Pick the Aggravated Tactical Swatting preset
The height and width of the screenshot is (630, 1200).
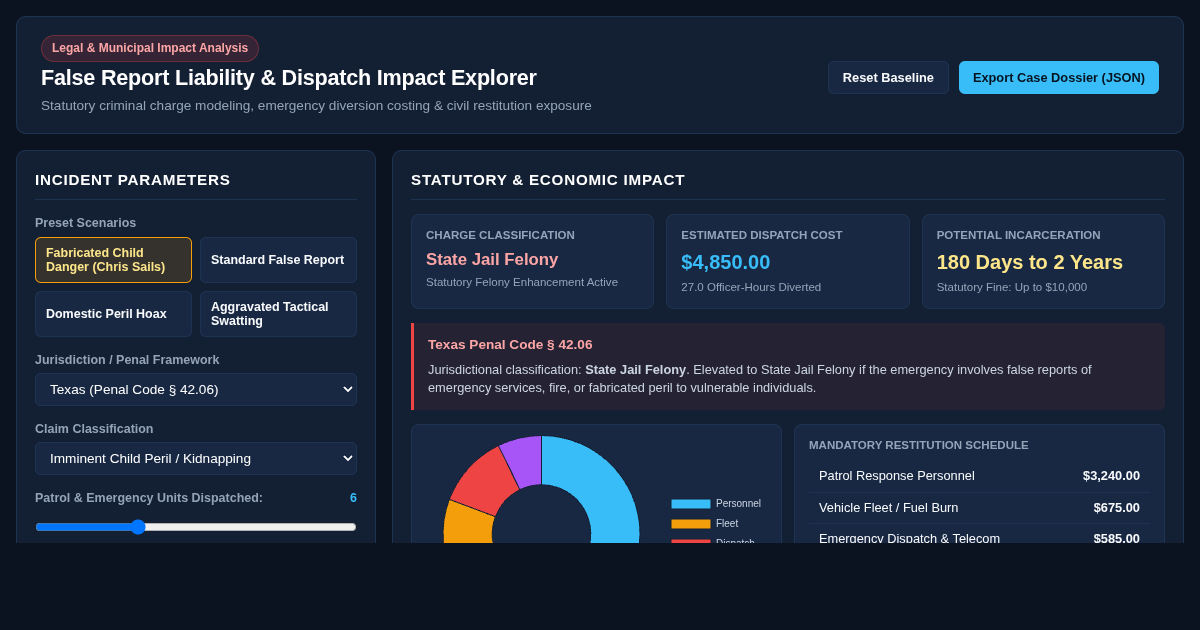(x=278, y=314)
